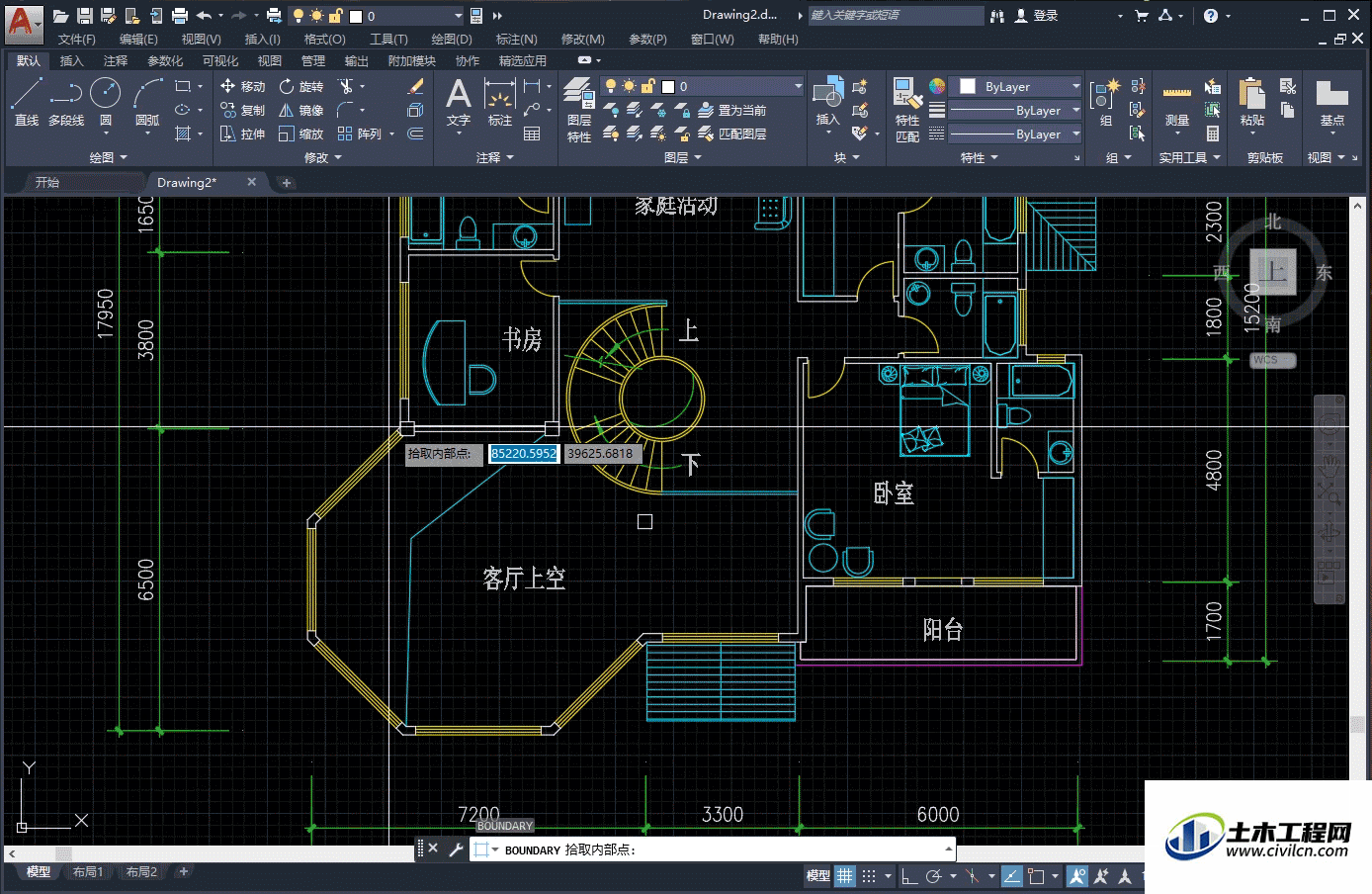
Task: Switch to the Insert (插入) ribbon tab
Action: point(71,60)
